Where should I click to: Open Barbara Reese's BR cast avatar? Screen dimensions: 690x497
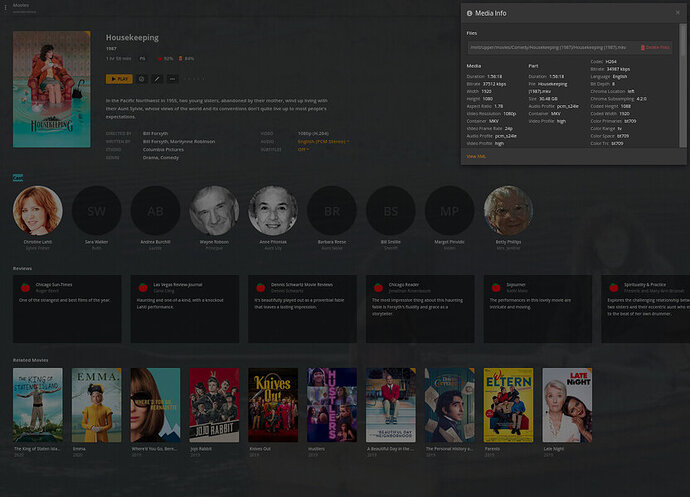(x=332, y=210)
